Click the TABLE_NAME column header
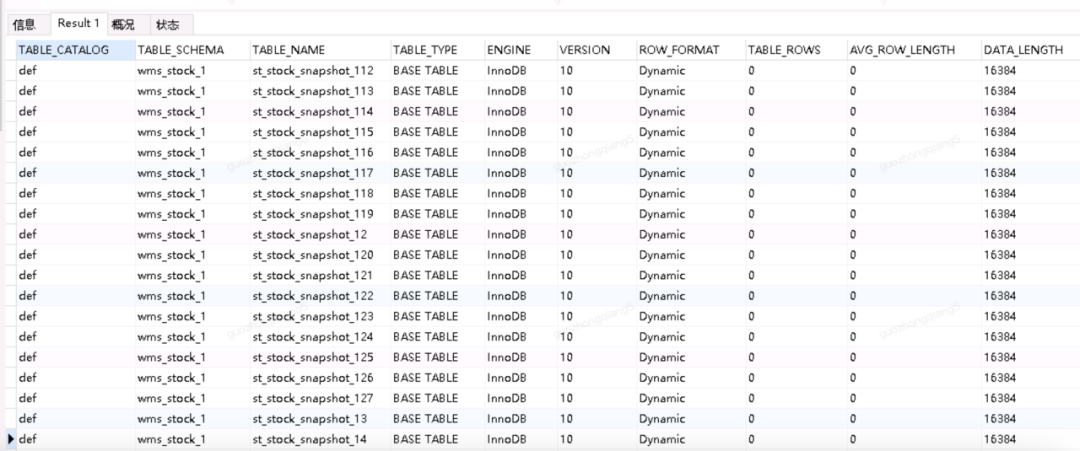 click(320, 50)
